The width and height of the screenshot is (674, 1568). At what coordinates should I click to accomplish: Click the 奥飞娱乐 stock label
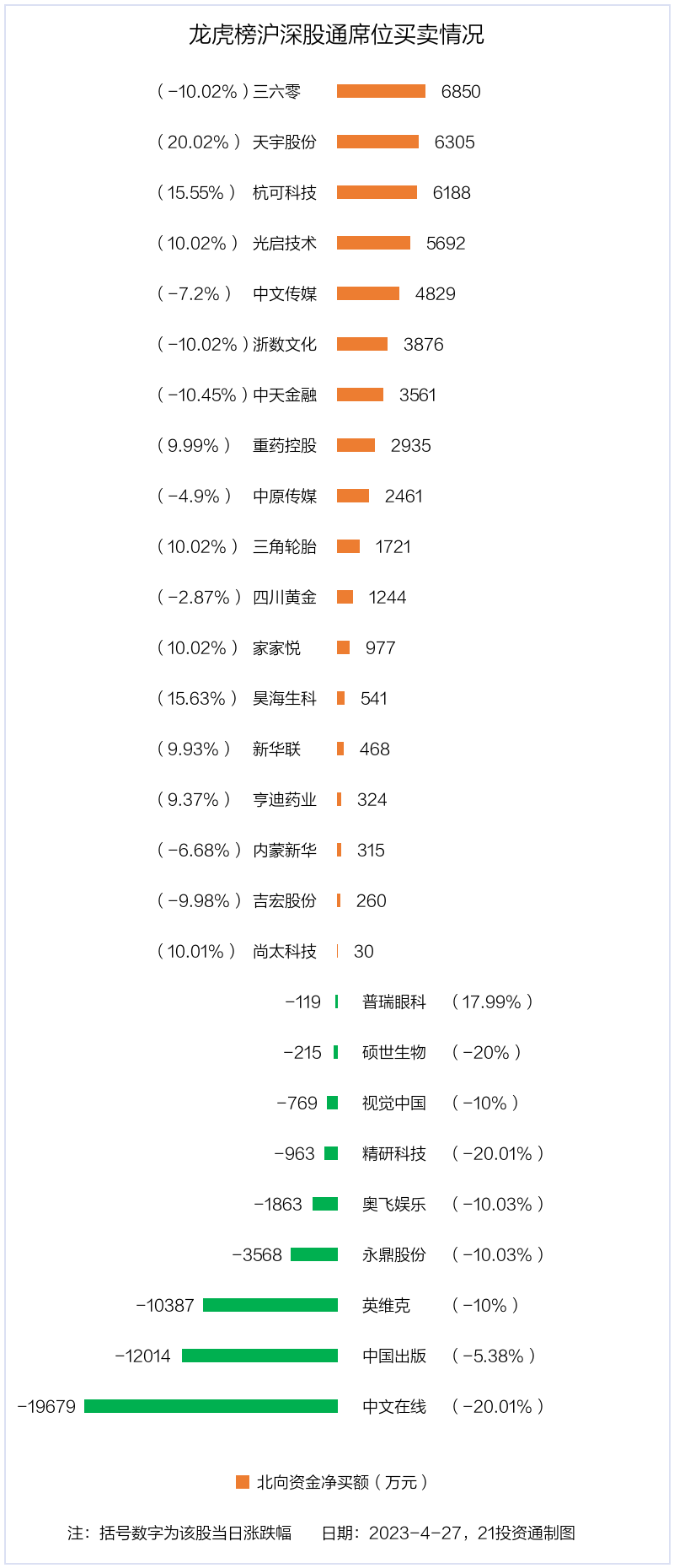click(x=394, y=1204)
